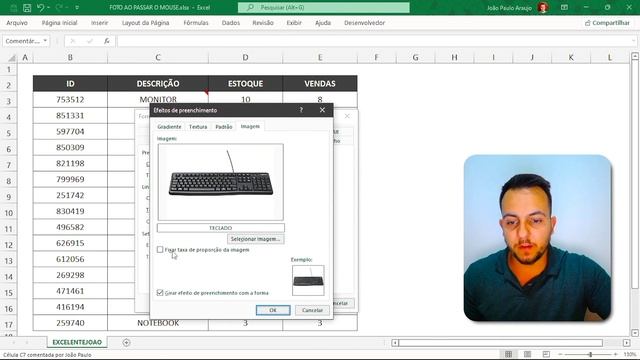Image resolution: width=640 pixels, height=360 pixels.
Task: Click the DESCRIÇÃO header cell
Action: [158, 84]
